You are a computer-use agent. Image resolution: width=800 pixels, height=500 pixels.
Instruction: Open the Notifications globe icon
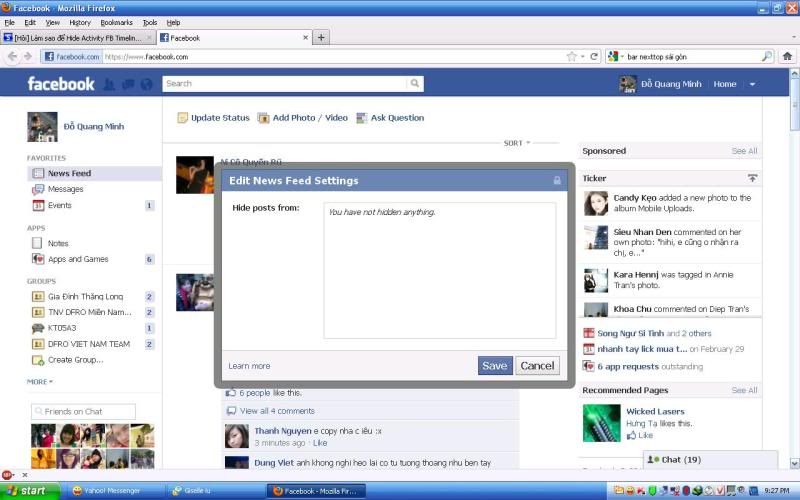pos(146,84)
